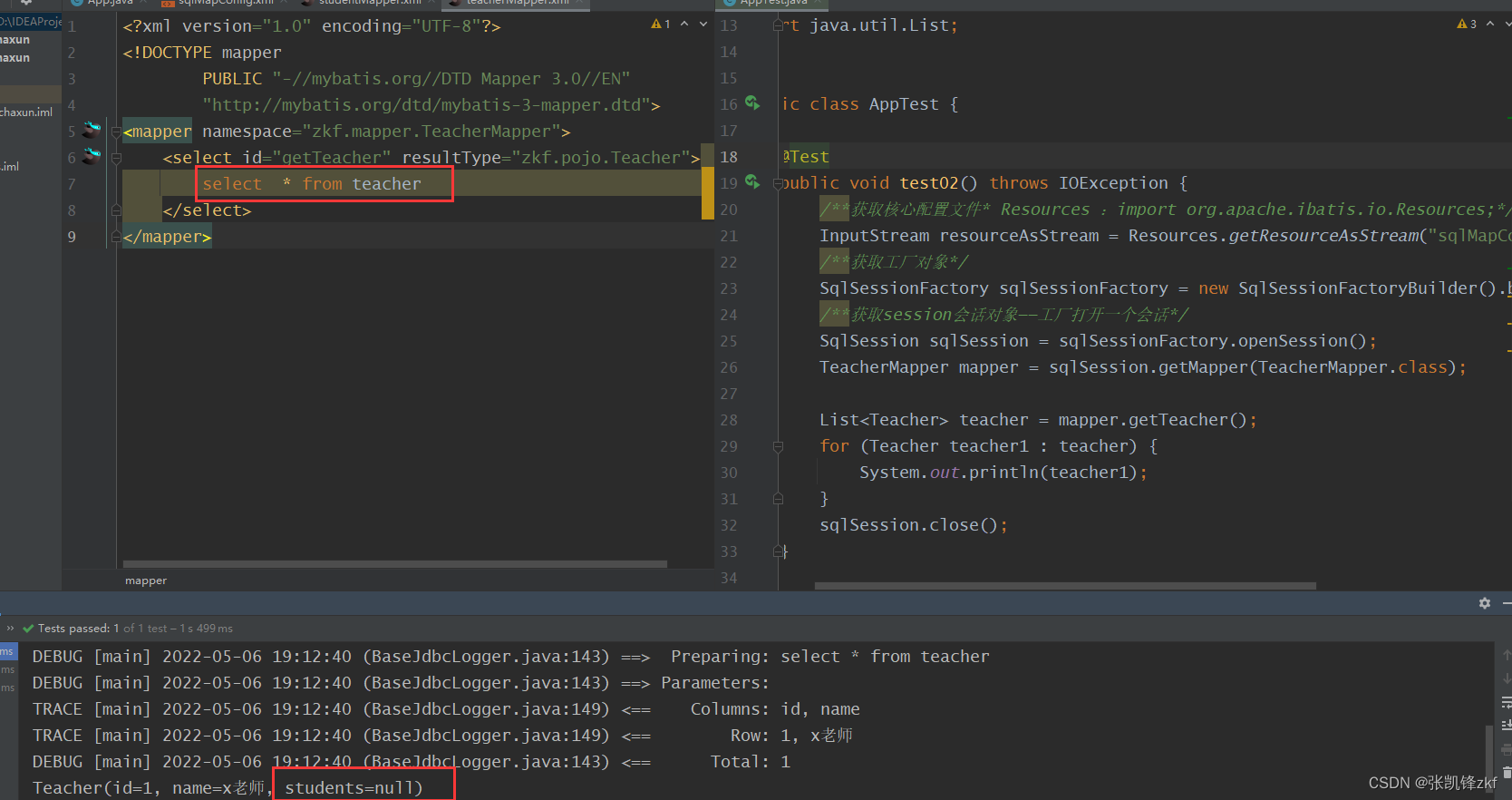Screen dimensions: 1512x800
Task: Click MyBatis bird gutter icon on line 5
Action: [x=92, y=130]
